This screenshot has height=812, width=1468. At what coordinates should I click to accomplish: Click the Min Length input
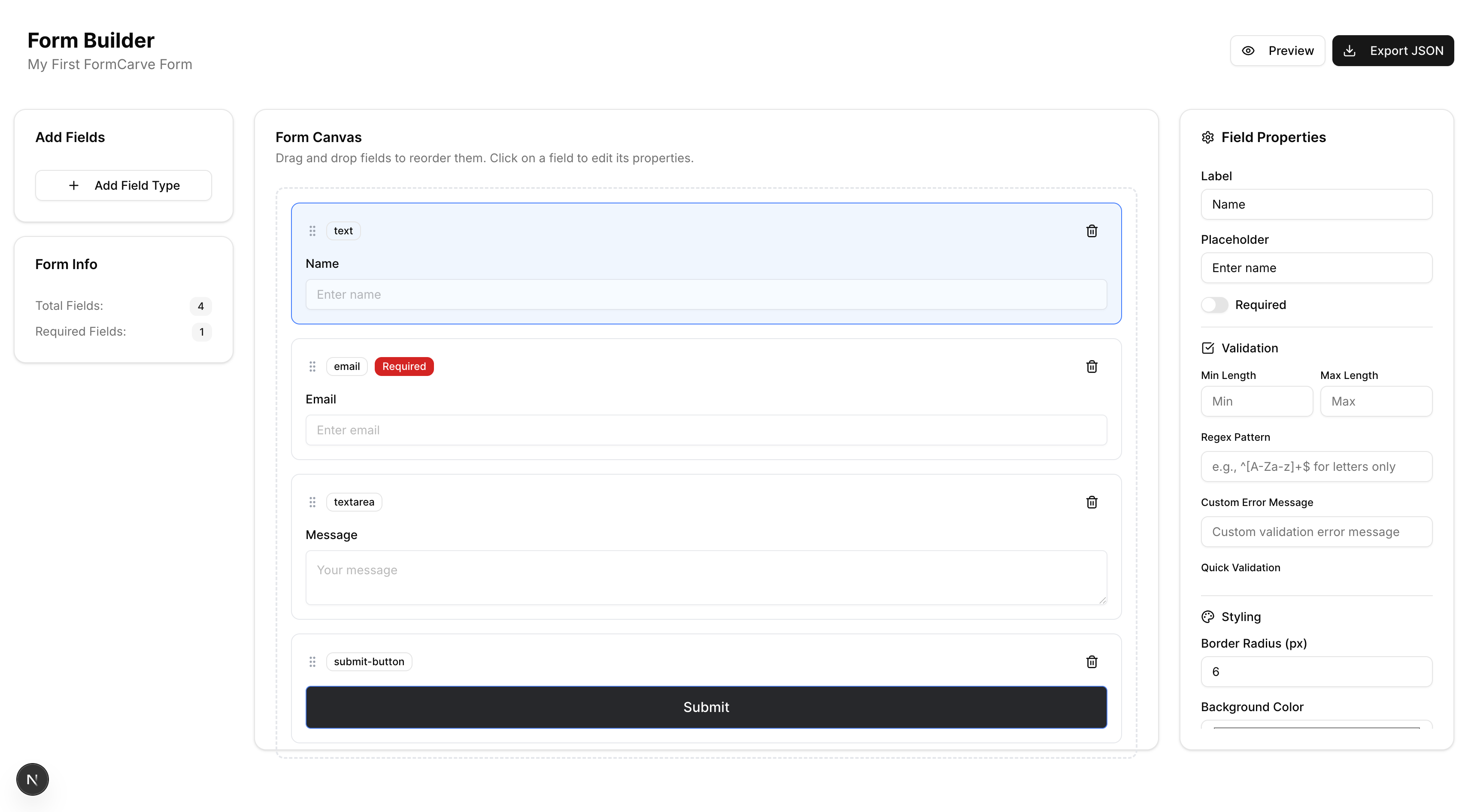(1256, 401)
